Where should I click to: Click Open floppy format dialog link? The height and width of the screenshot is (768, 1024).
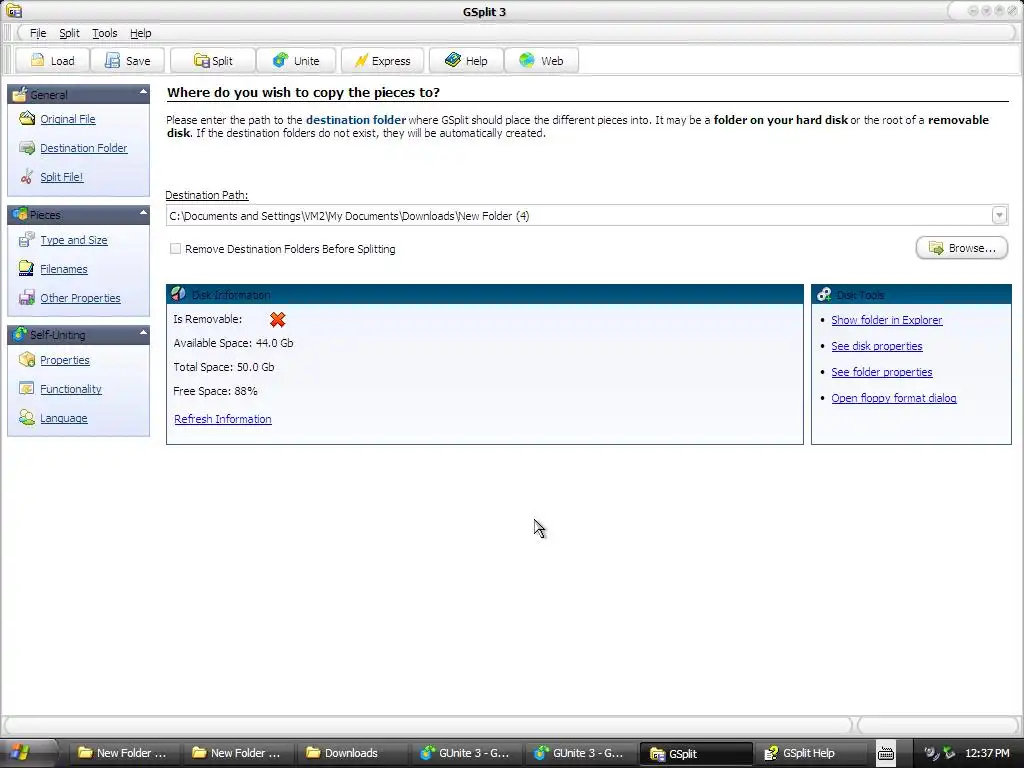893,398
